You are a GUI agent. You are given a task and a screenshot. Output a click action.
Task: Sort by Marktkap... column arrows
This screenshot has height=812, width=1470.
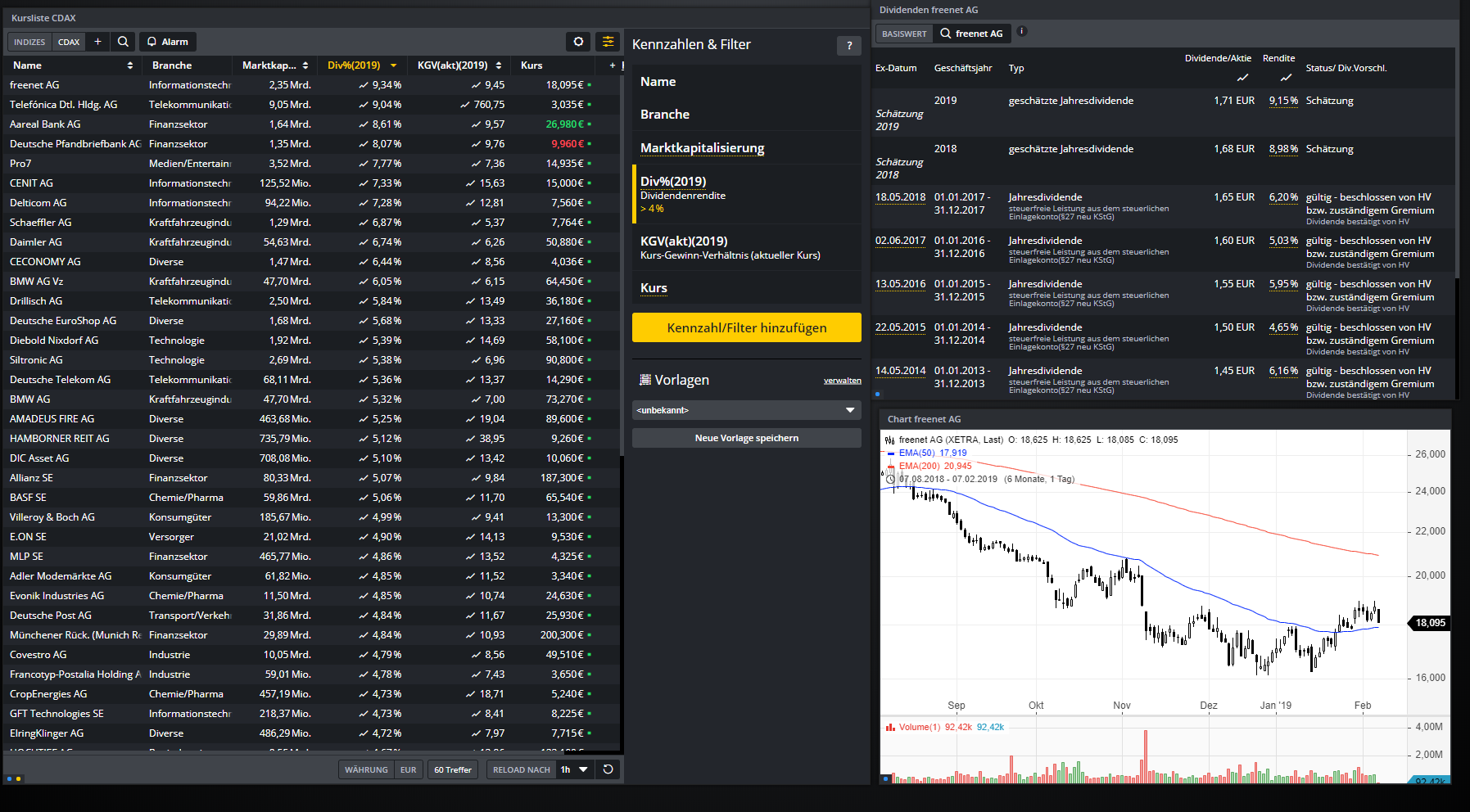pyautogui.click(x=305, y=65)
